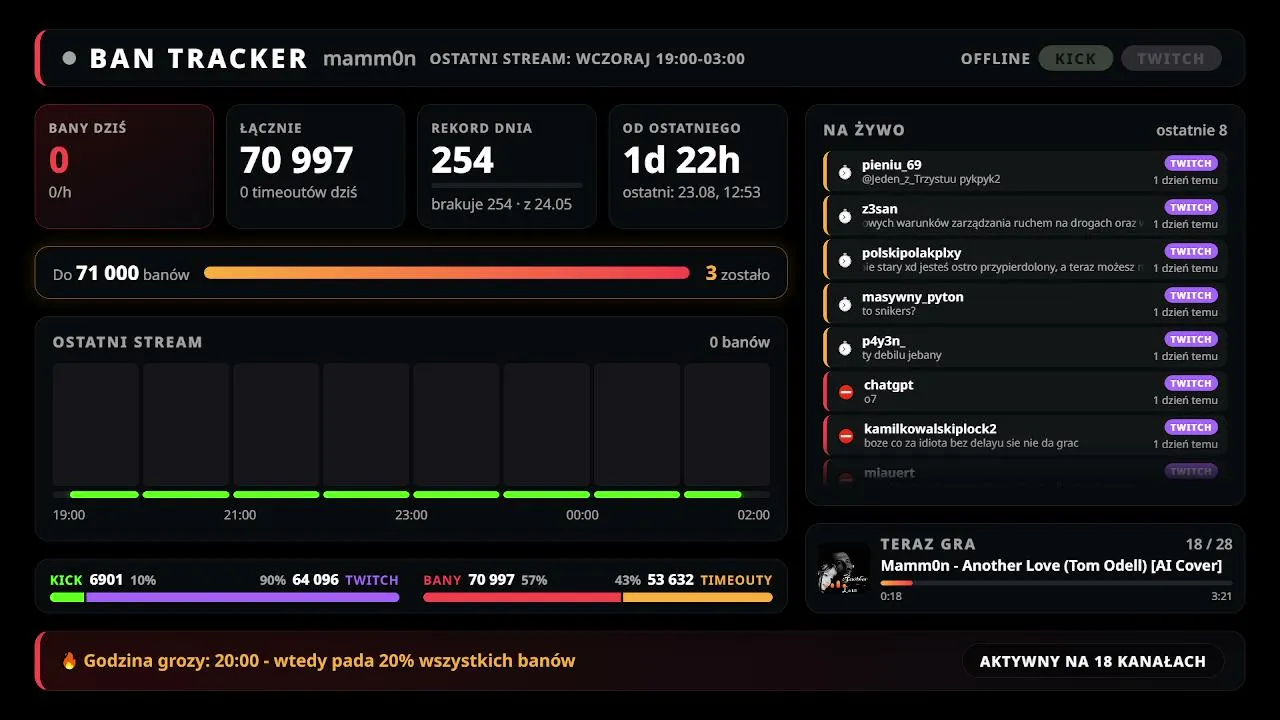Select the username masywny_pyton in live feed

pyautogui.click(x=913, y=297)
